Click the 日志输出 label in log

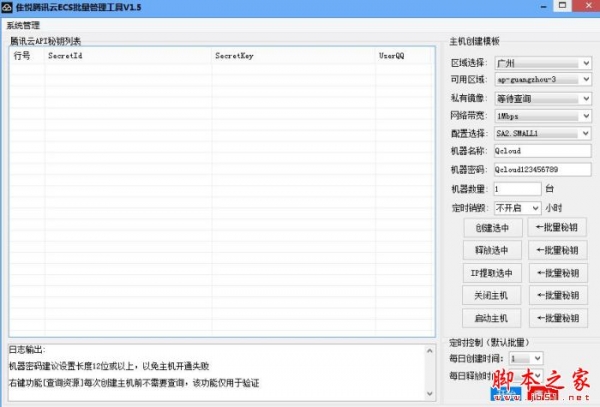[27, 350]
